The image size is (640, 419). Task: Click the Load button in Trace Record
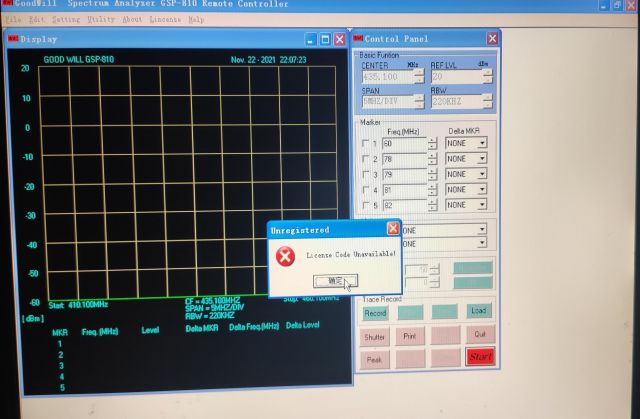tap(478, 311)
